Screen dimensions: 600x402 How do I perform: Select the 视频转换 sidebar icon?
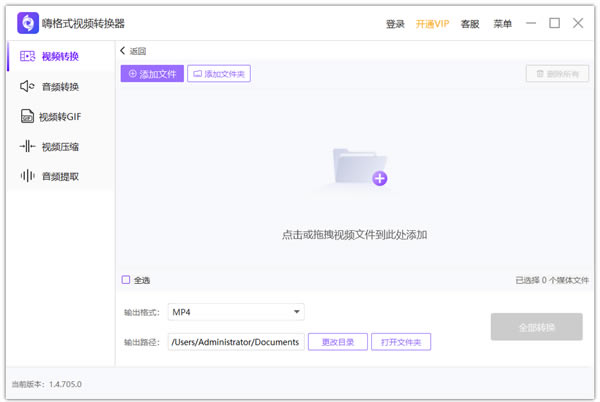pos(27,56)
